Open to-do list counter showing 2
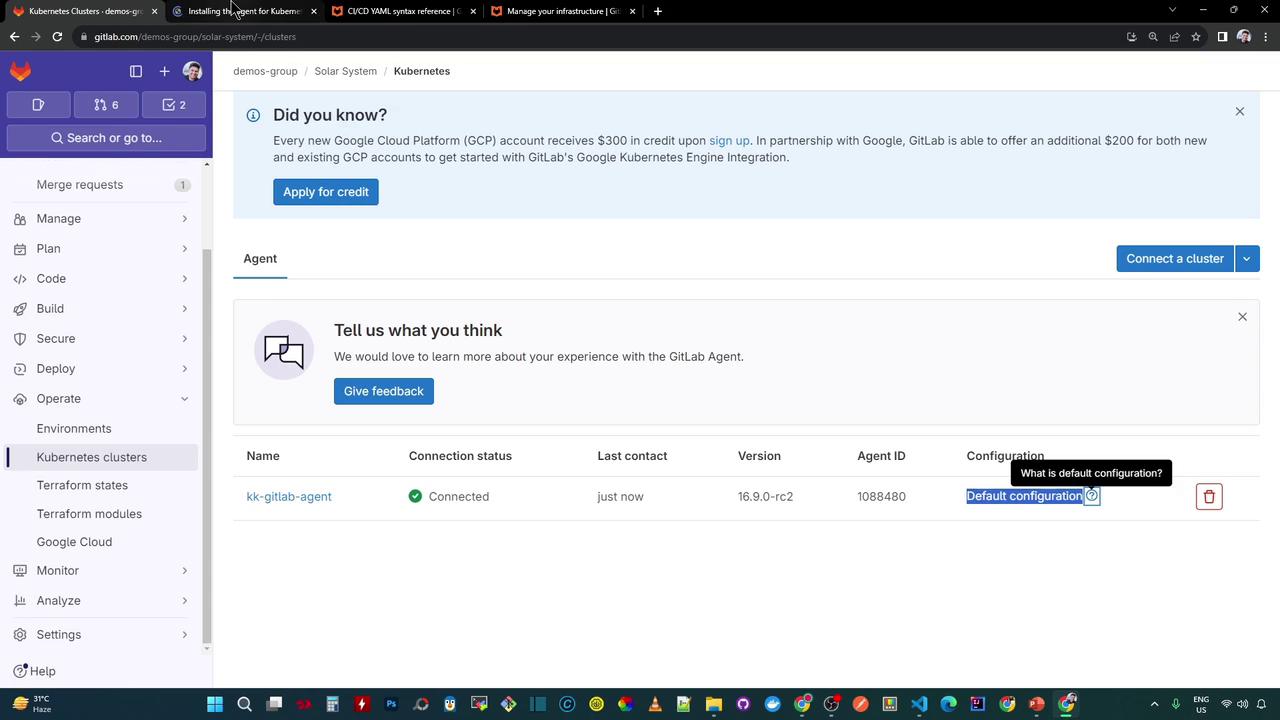The image size is (1280, 720). click(174, 105)
